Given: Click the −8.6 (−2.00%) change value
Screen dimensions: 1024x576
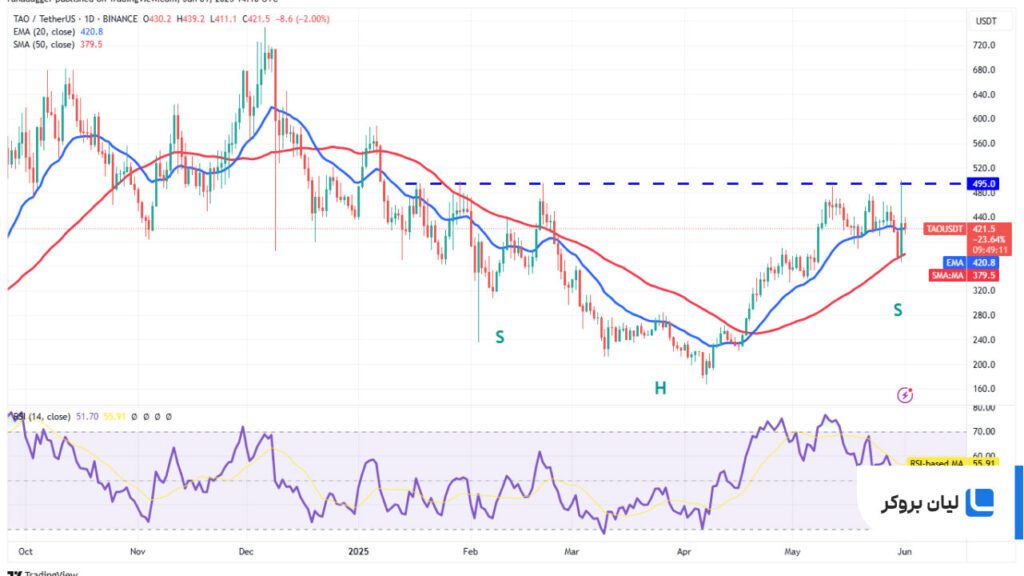Looking at the screenshot, I should (x=302, y=19).
